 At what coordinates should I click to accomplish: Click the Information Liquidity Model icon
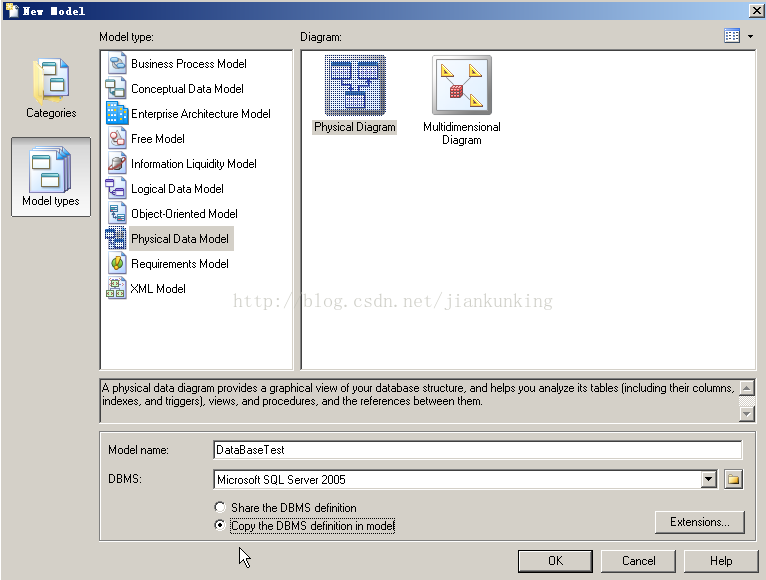[x=117, y=163]
